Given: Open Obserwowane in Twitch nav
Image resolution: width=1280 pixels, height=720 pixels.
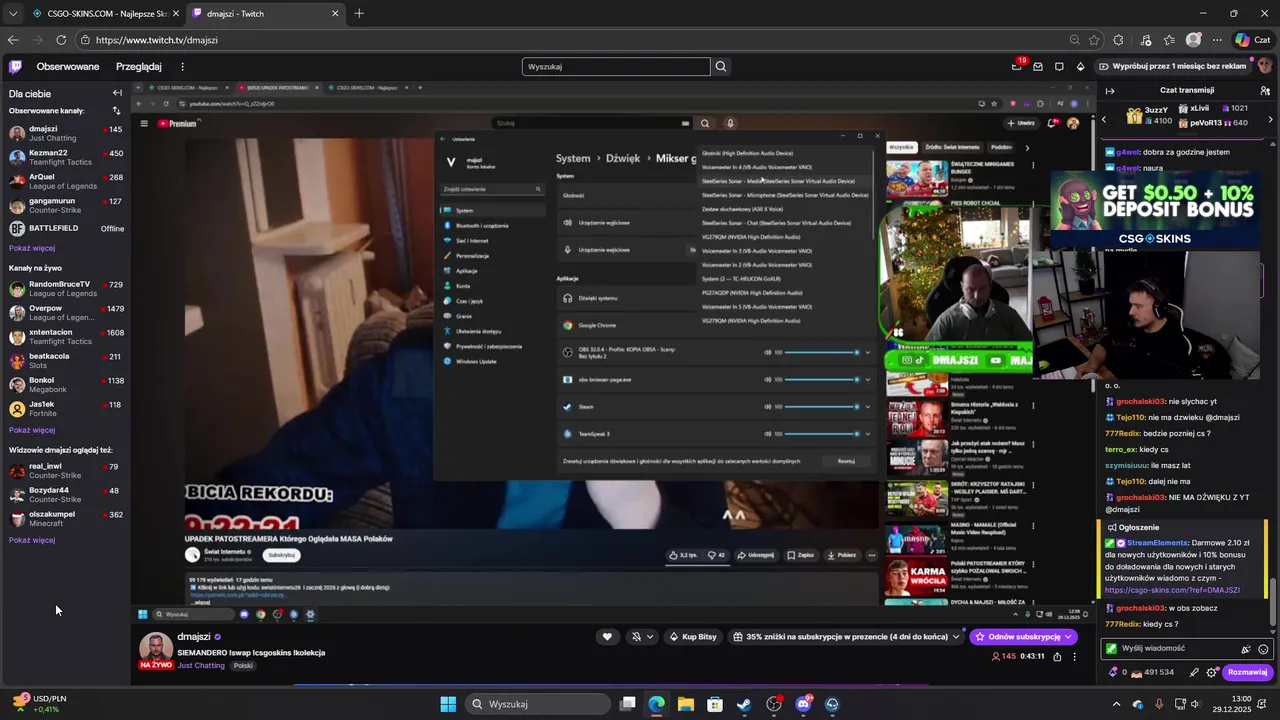Looking at the screenshot, I should [68, 67].
